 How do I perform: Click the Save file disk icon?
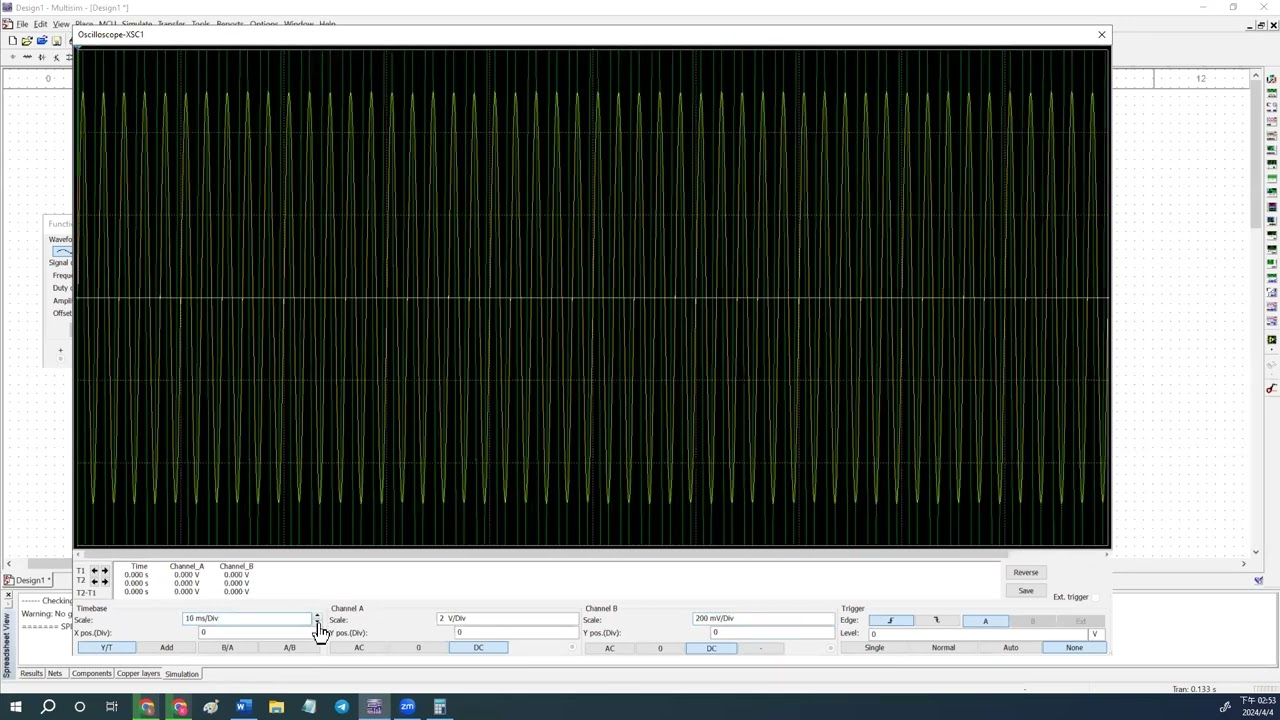coord(57,40)
